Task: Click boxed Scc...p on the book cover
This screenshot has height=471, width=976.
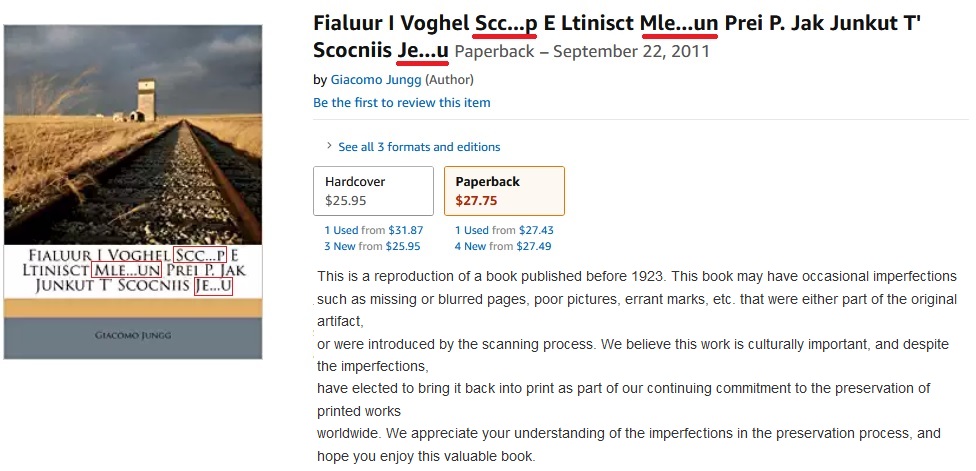Action: pyautogui.click(x=200, y=254)
